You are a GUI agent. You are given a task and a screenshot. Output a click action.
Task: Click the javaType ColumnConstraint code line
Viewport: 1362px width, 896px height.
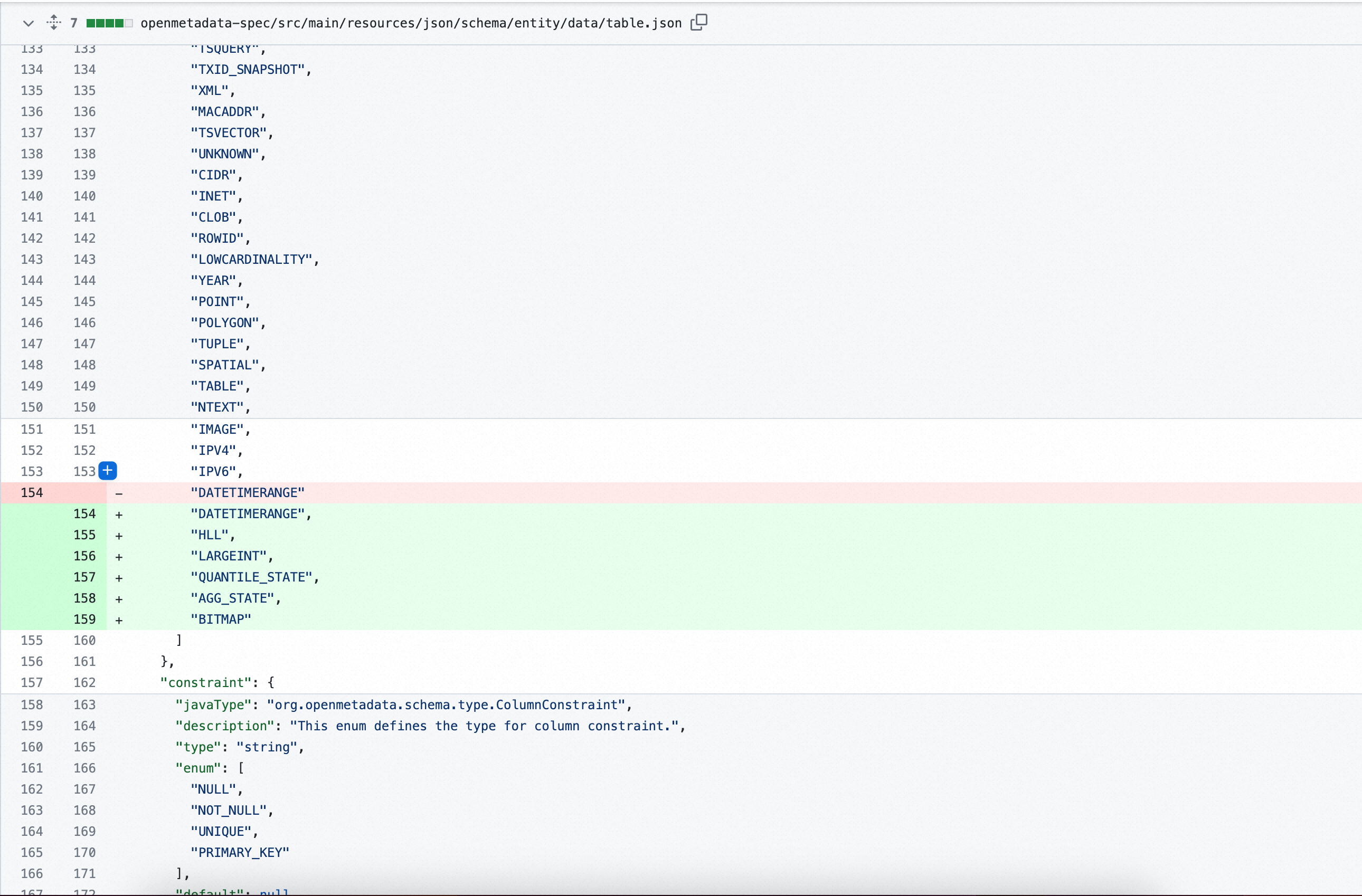click(403, 704)
